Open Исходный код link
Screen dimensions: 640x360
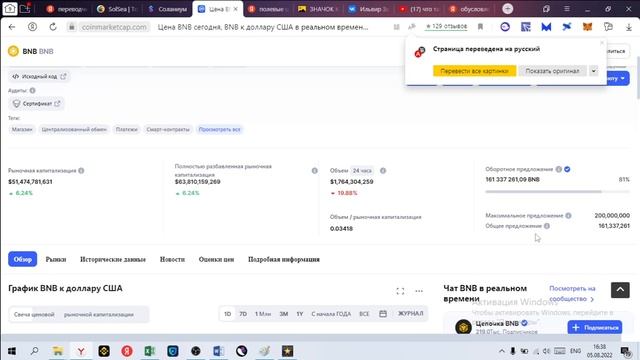pyautogui.click(x=39, y=76)
